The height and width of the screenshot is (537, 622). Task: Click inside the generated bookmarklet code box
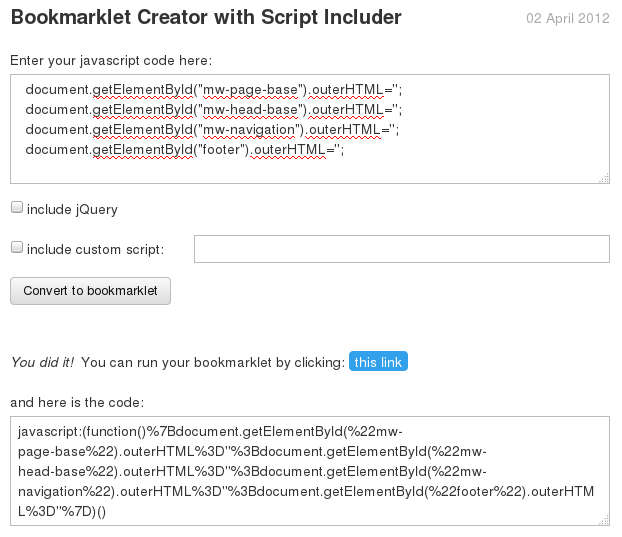310,471
